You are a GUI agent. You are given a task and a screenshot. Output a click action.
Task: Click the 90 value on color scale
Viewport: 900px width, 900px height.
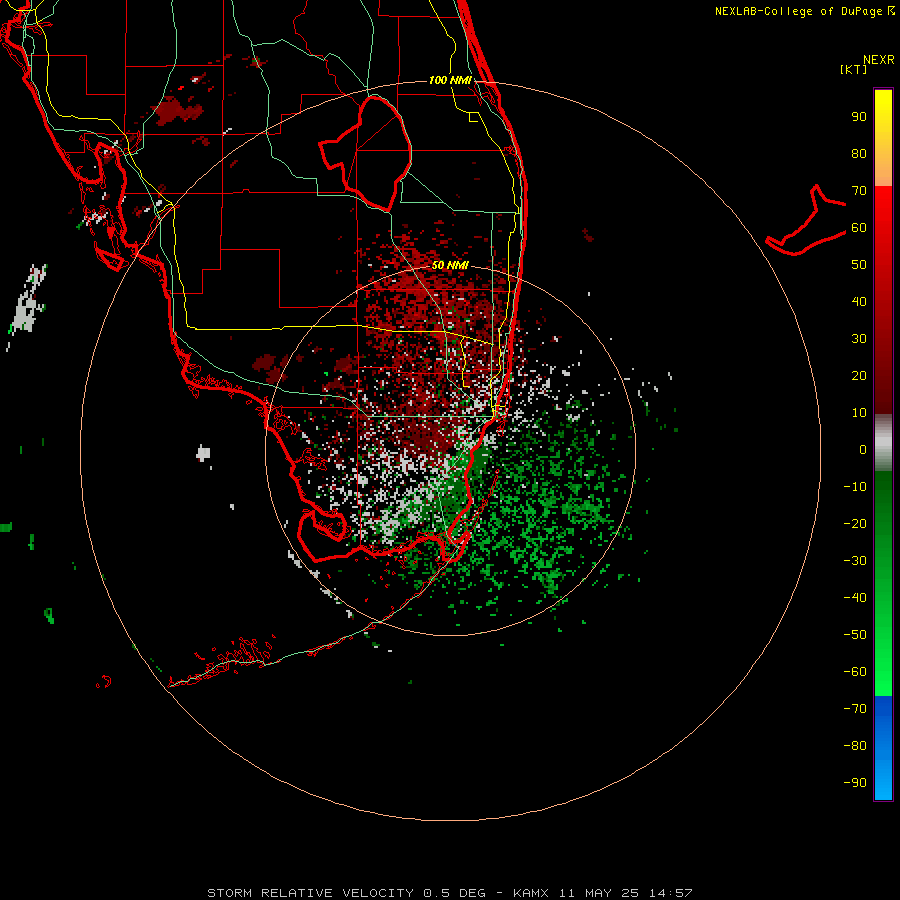coord(859,117)
